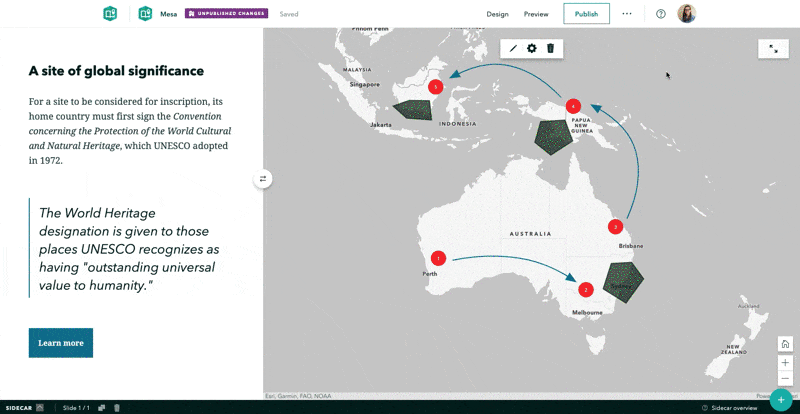Open the Design panel
Screen dimensions: 800x414
pos(497,14)
